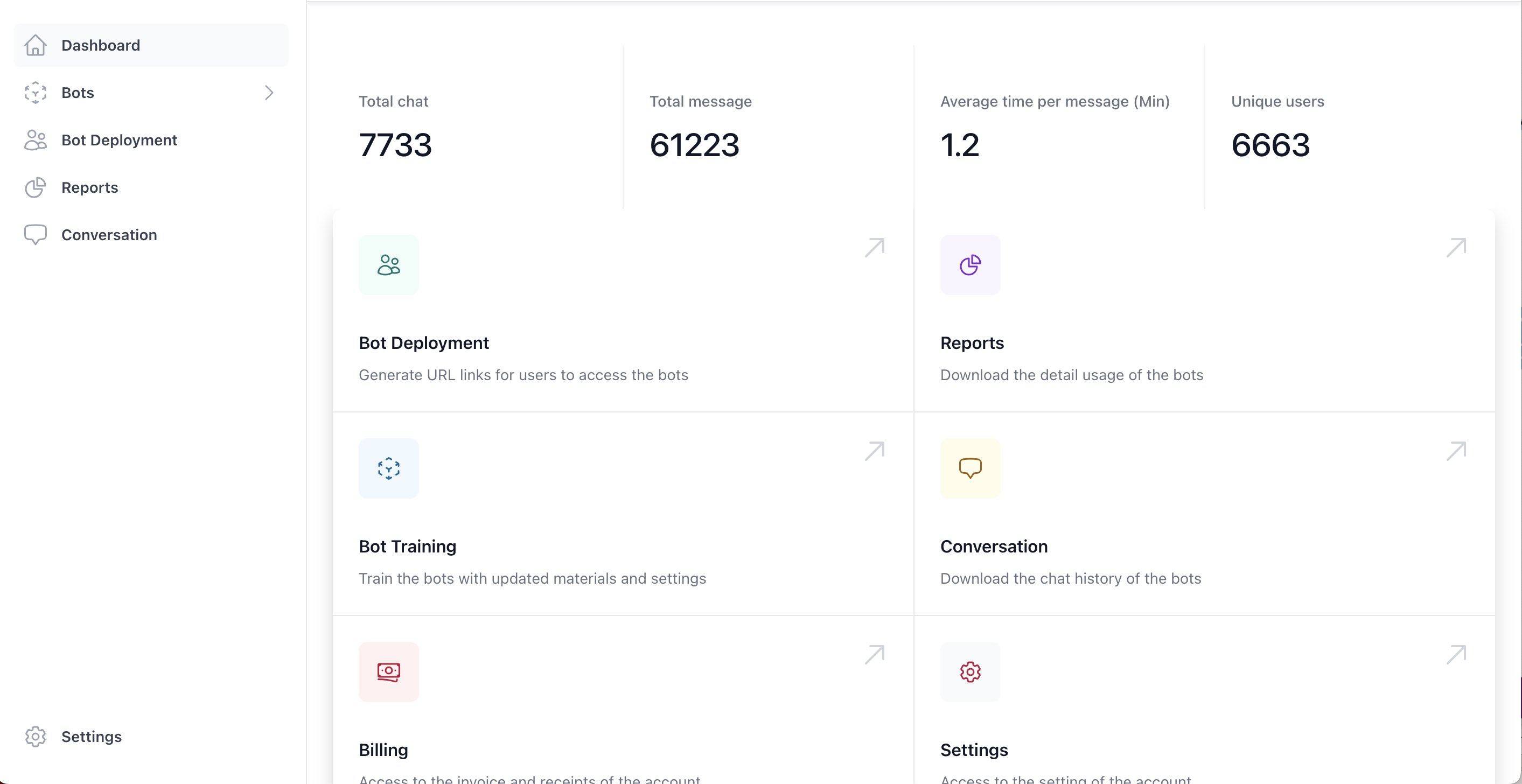Click the red Billing card icon
This screenshot has height=784, width=1522.
click(389, 672)
